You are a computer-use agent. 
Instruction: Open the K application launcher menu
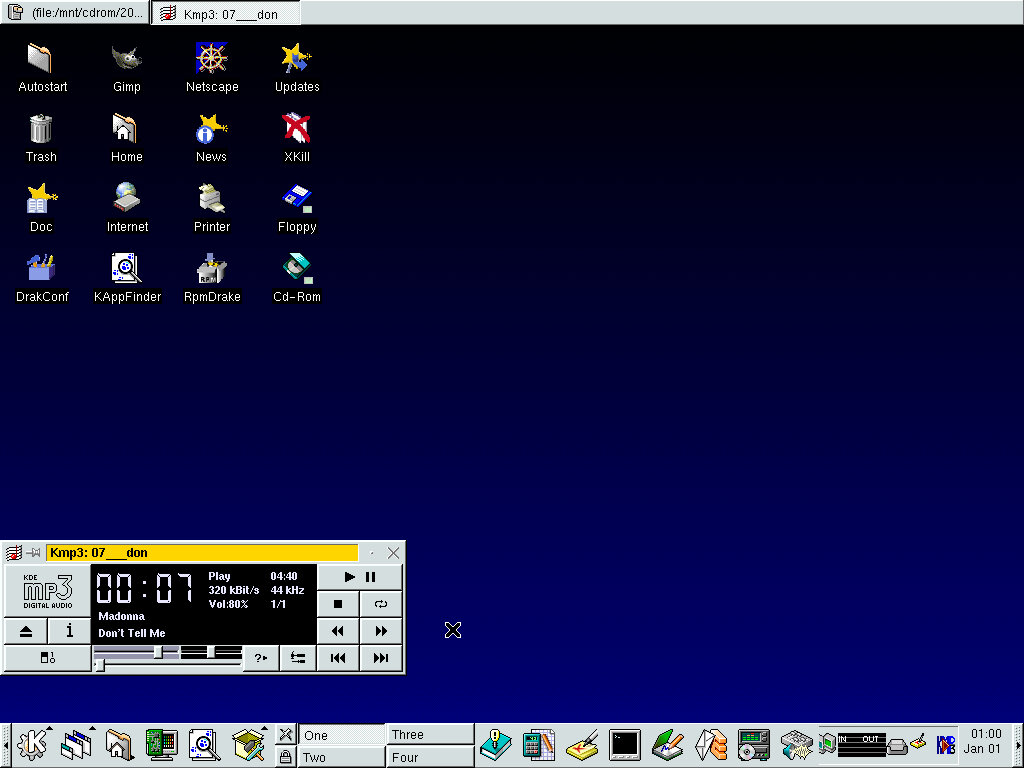[33, 745]
